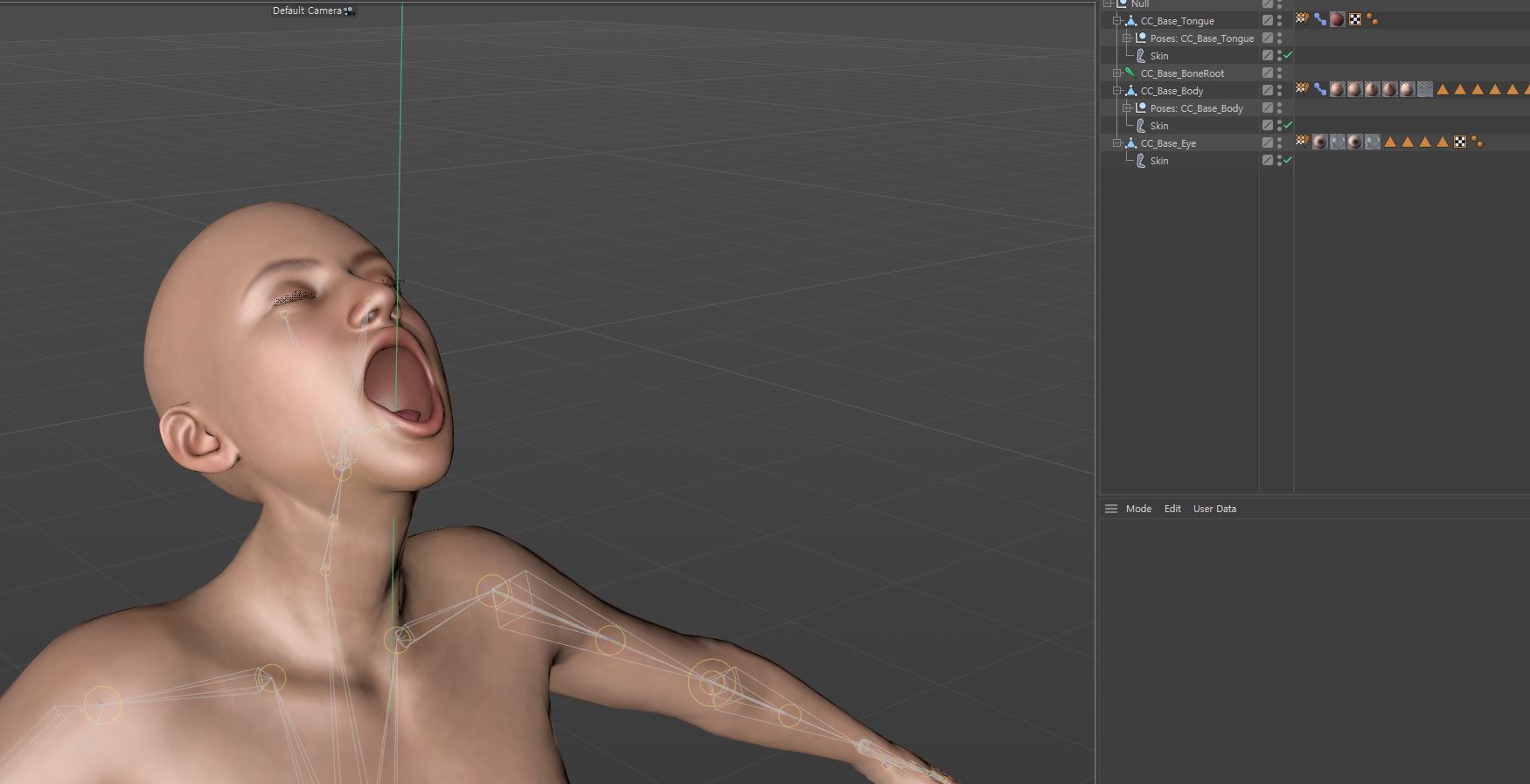Viewport: 1530px width, 784px height.
Task: Click the layer box for Poses: CC_Base_Body
Action: (x=1267, y=108)
